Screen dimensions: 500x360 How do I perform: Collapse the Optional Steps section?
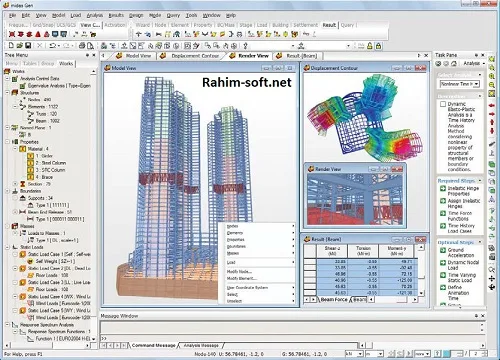click(480, 242)
